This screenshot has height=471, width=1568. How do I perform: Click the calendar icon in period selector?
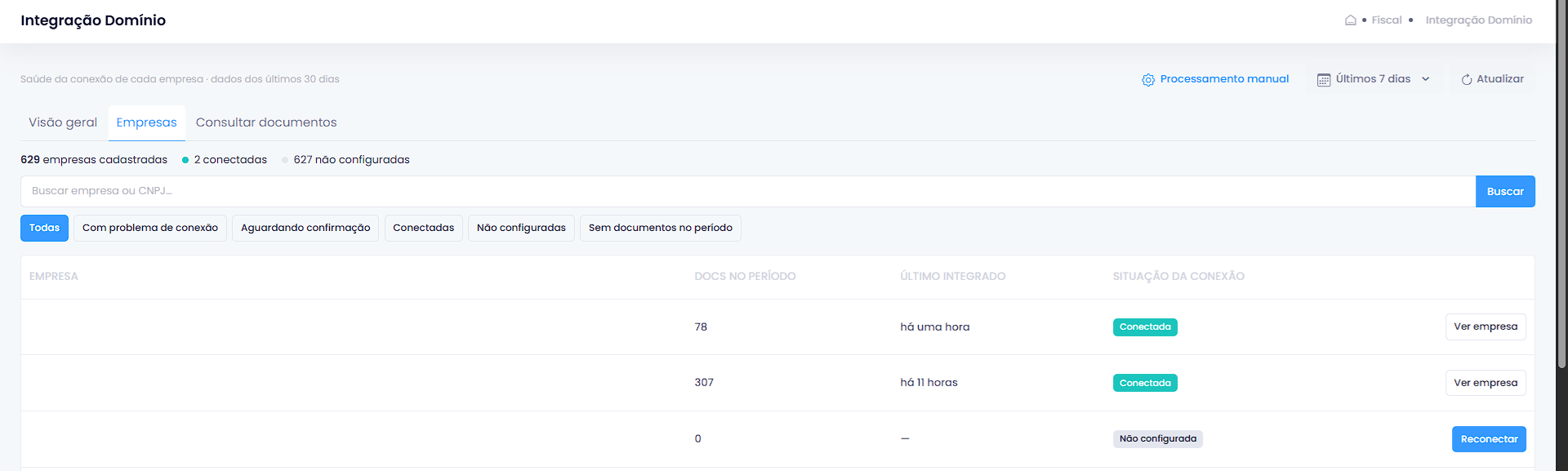point(1324,80)
